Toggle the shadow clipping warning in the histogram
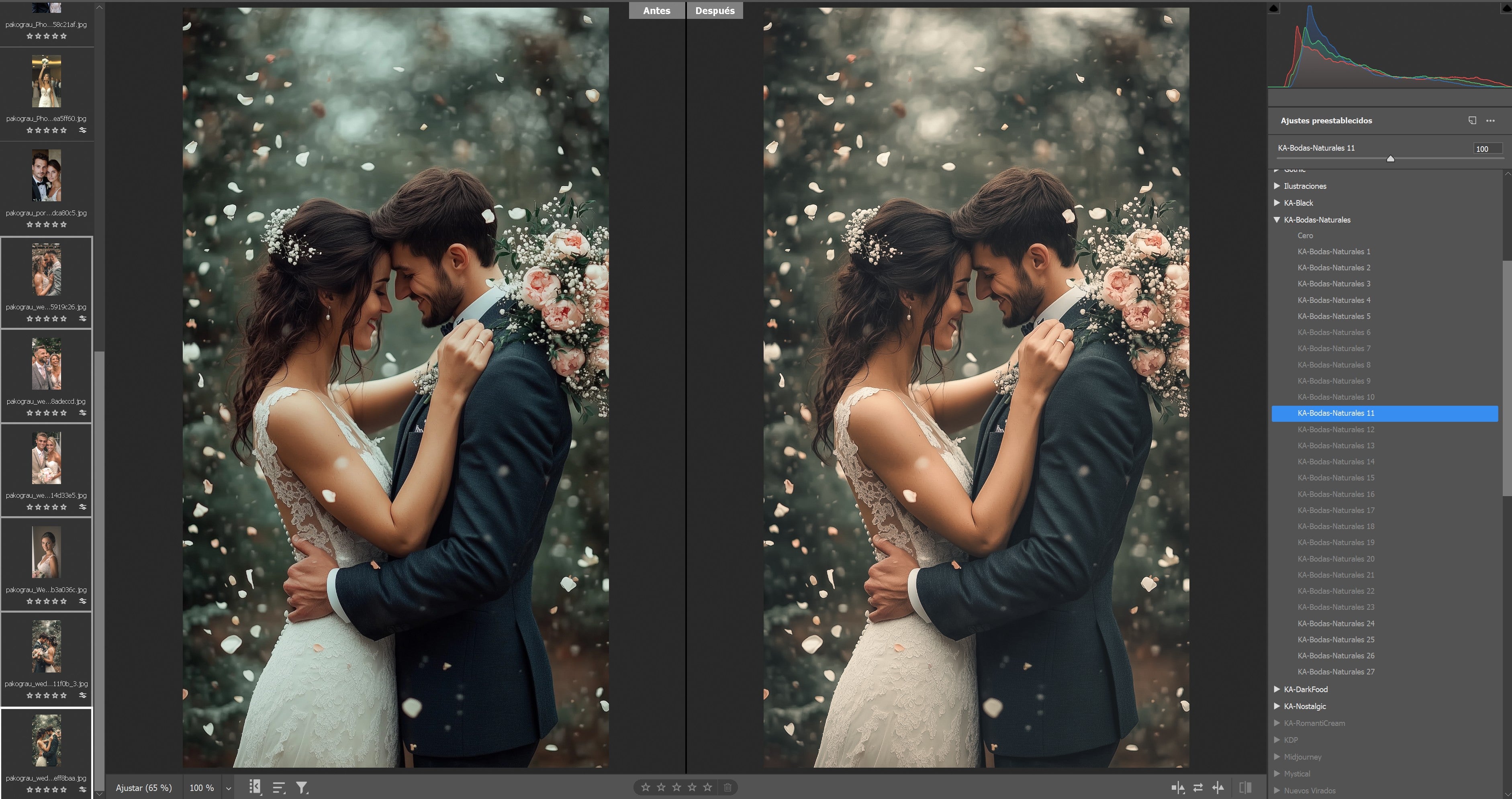The image size is (1512, 799). point(1274,8)
